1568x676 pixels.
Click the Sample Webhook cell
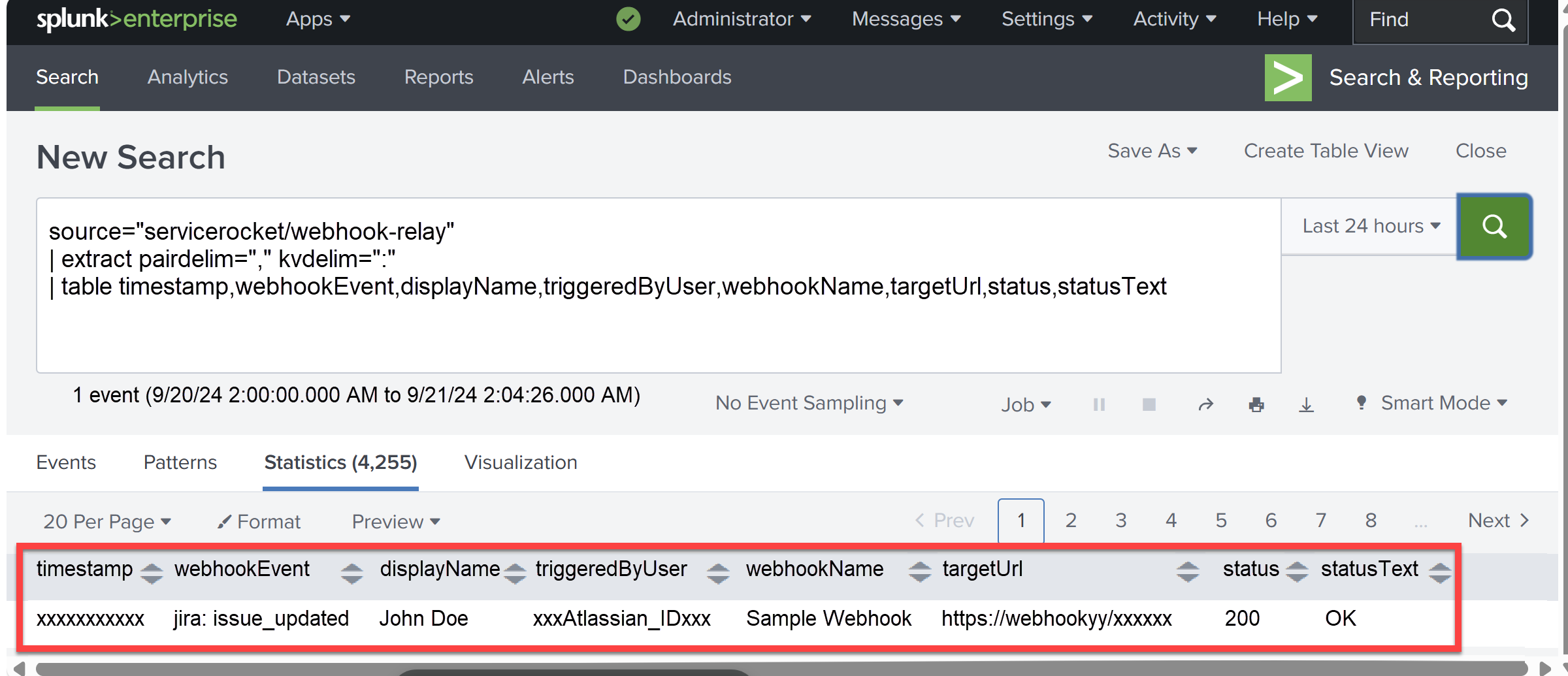pos(828,619)
